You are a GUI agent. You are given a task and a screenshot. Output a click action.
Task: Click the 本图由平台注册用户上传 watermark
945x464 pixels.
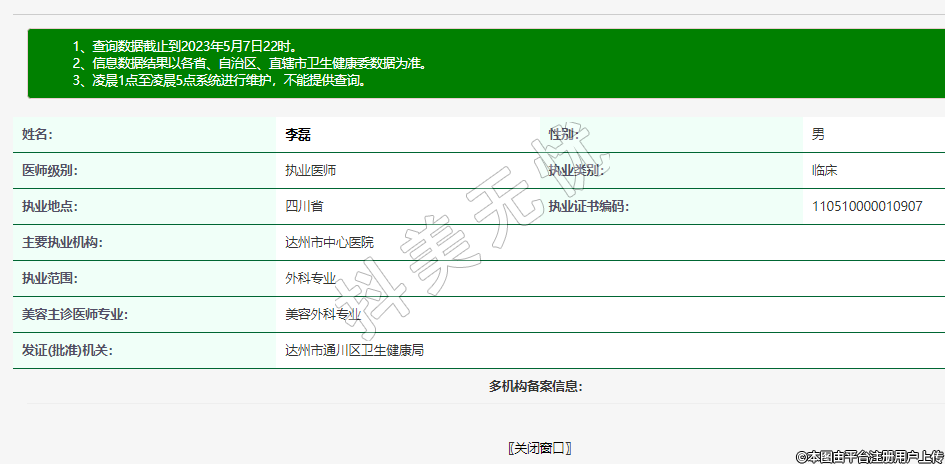click(x=868, y=456)
